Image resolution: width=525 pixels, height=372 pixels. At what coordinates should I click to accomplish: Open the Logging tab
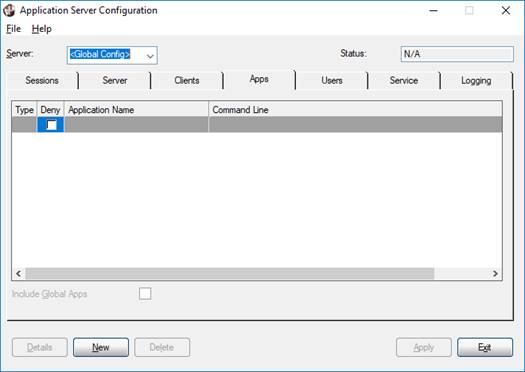[476, 81]
